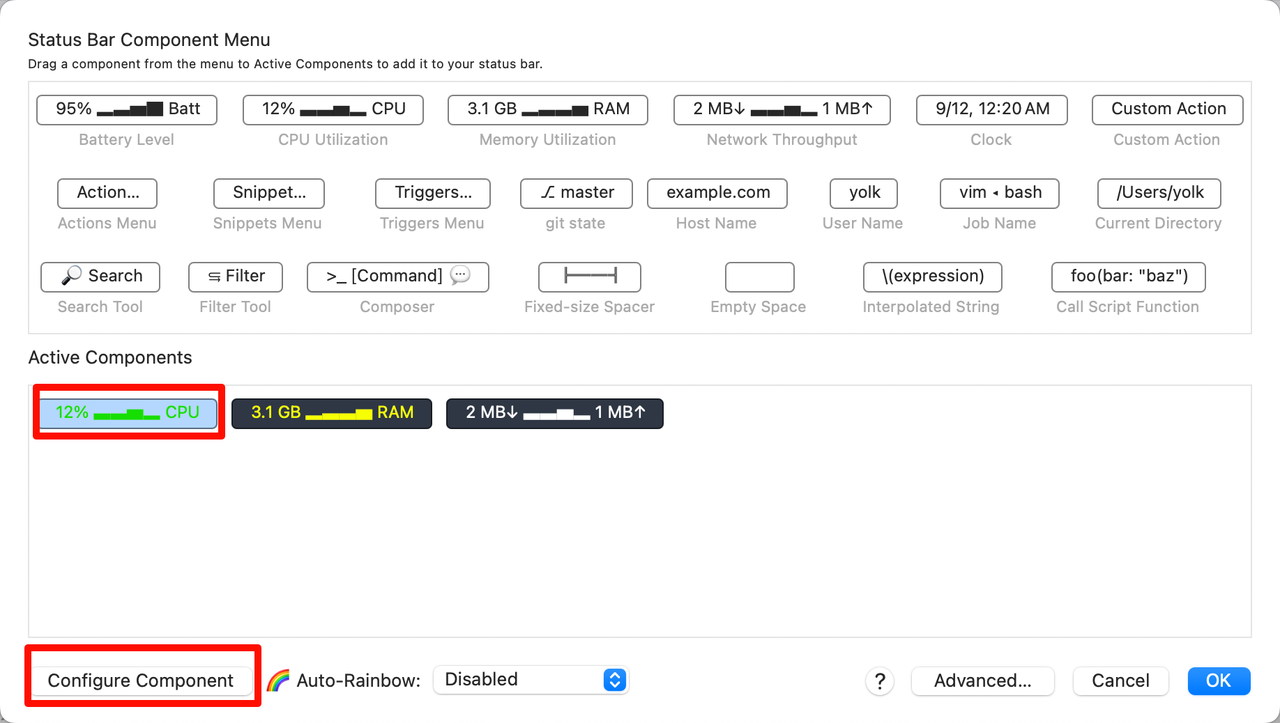Viewport: 1280px width, 723px height.
Task: Select the Network Throughput menu component
Action: point(781,109)
